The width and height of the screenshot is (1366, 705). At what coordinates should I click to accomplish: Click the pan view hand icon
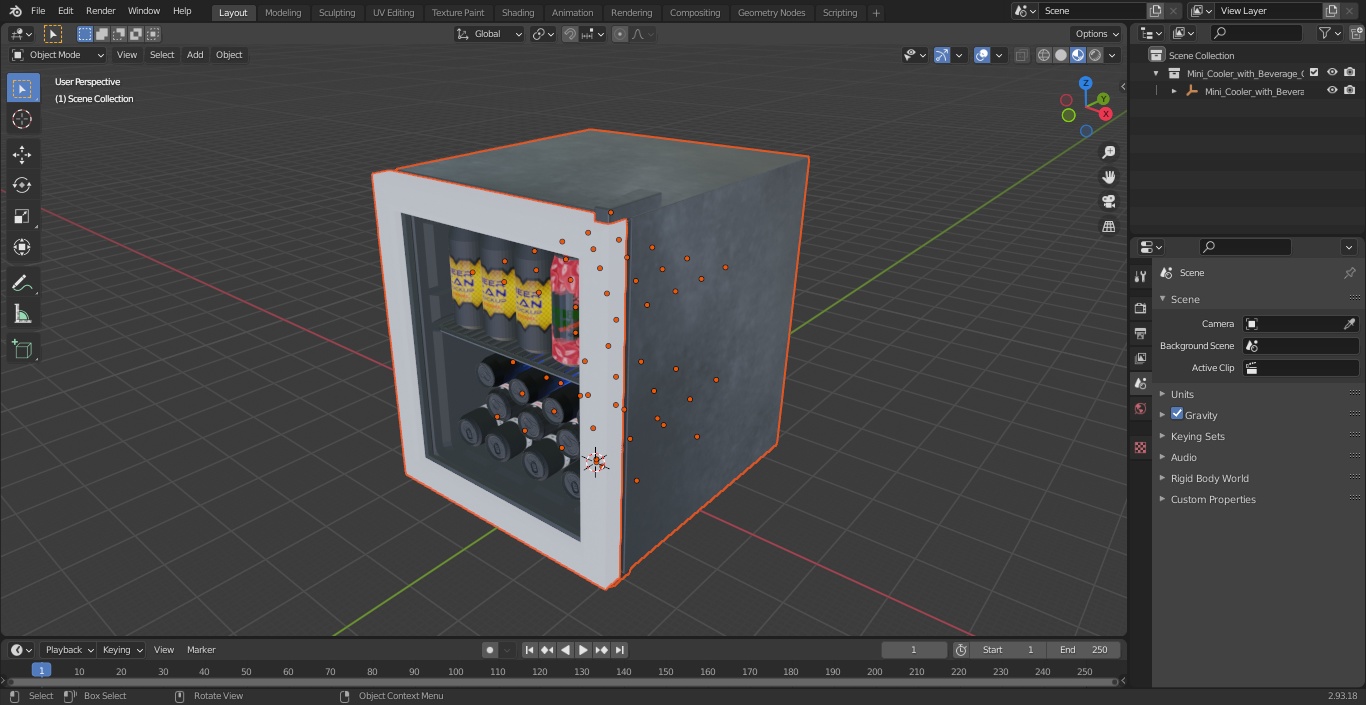1108,177
